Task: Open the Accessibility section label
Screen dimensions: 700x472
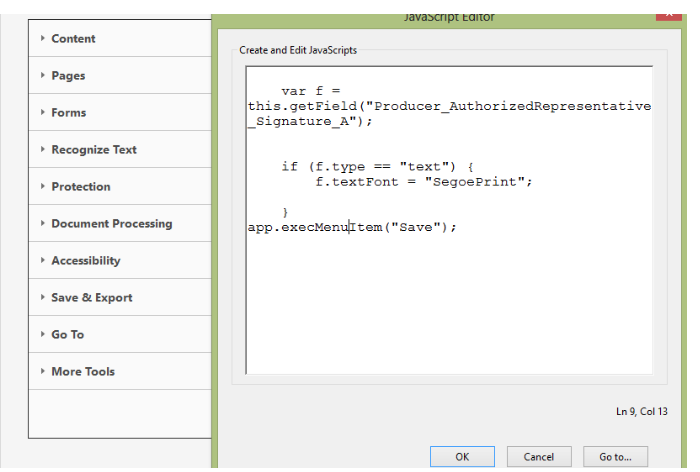Action: click(86, 261)
